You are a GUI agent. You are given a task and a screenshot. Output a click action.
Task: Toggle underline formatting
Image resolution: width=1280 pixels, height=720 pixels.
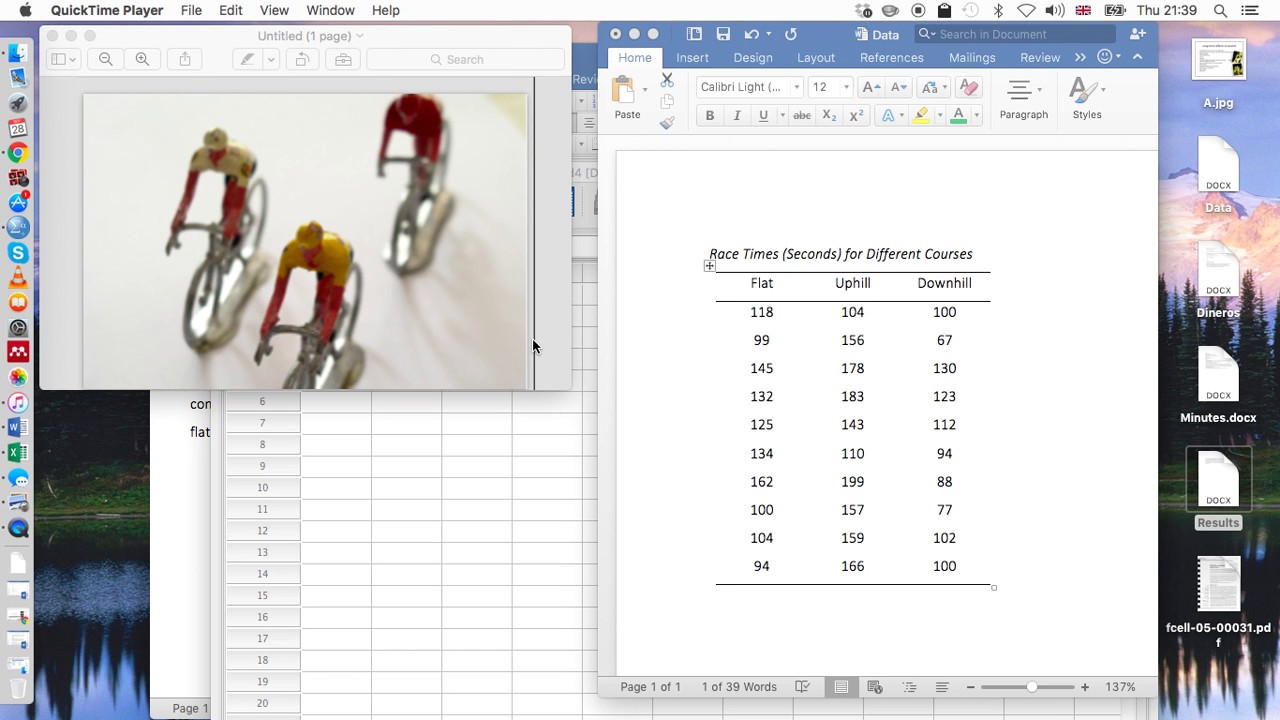point(763,116)
